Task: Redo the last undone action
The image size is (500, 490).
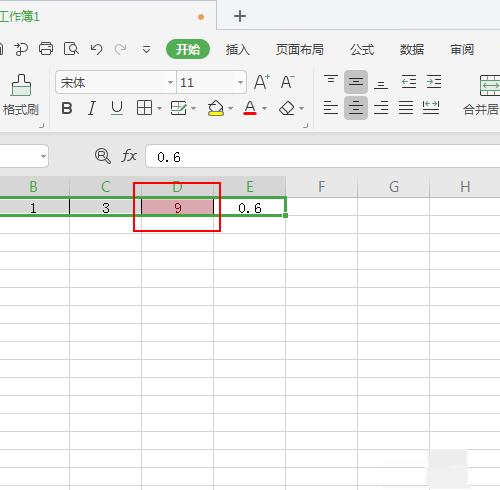Action: [120, 49]
